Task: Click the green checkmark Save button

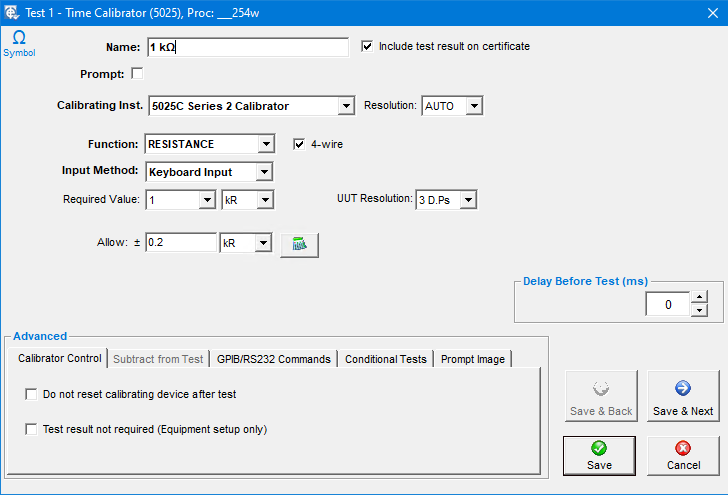Action: 599,455
